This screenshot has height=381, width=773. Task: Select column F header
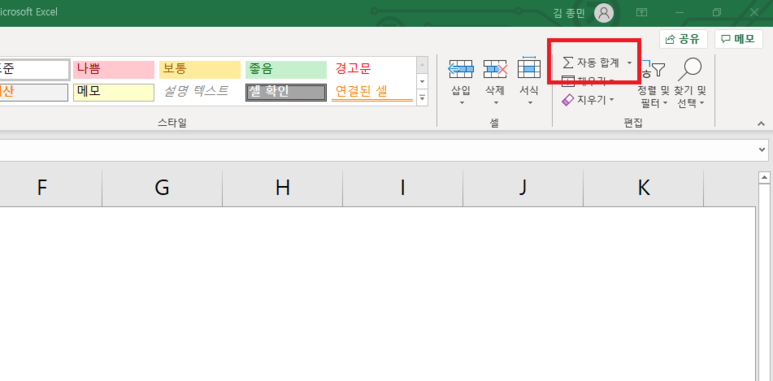click(x=51, y=188)
